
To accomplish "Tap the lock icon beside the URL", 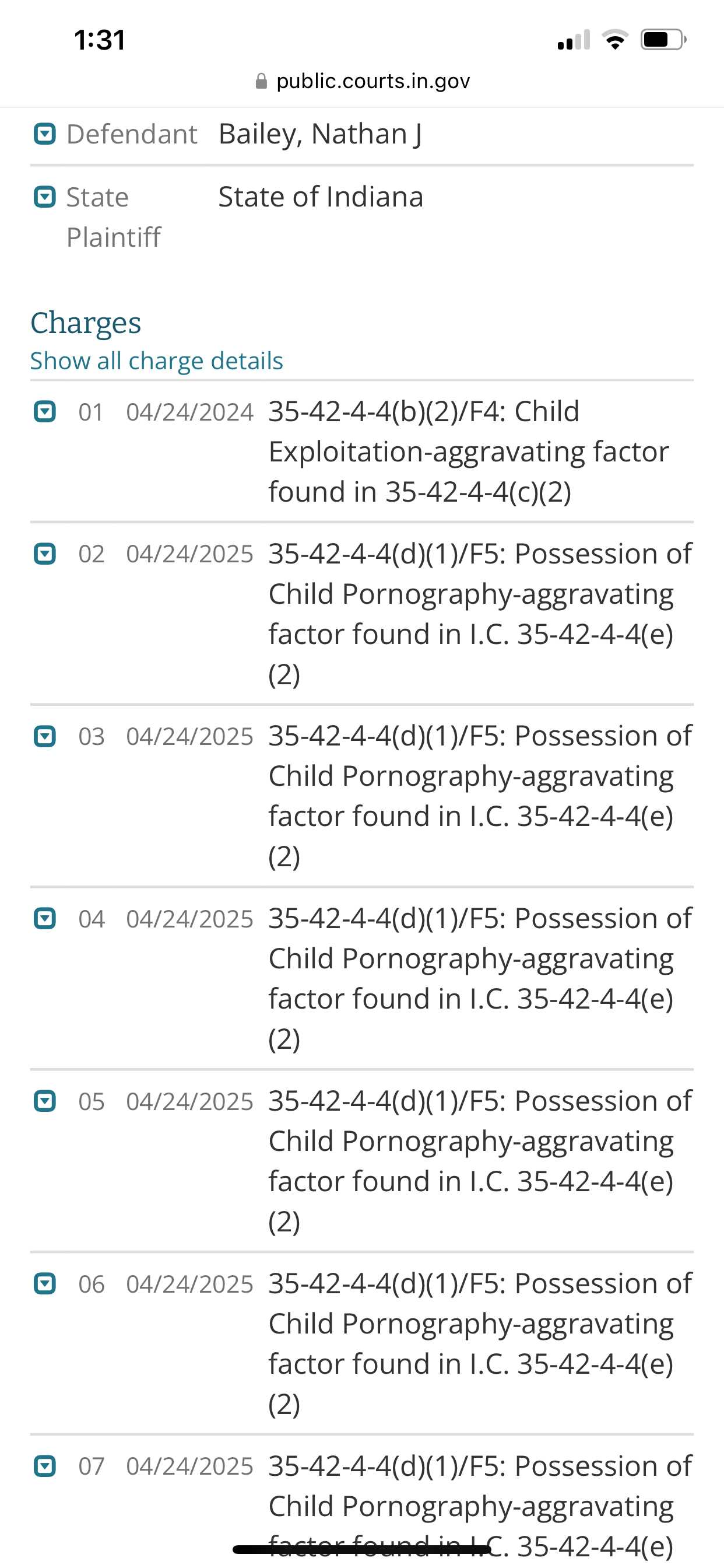I will click(261, 81).
